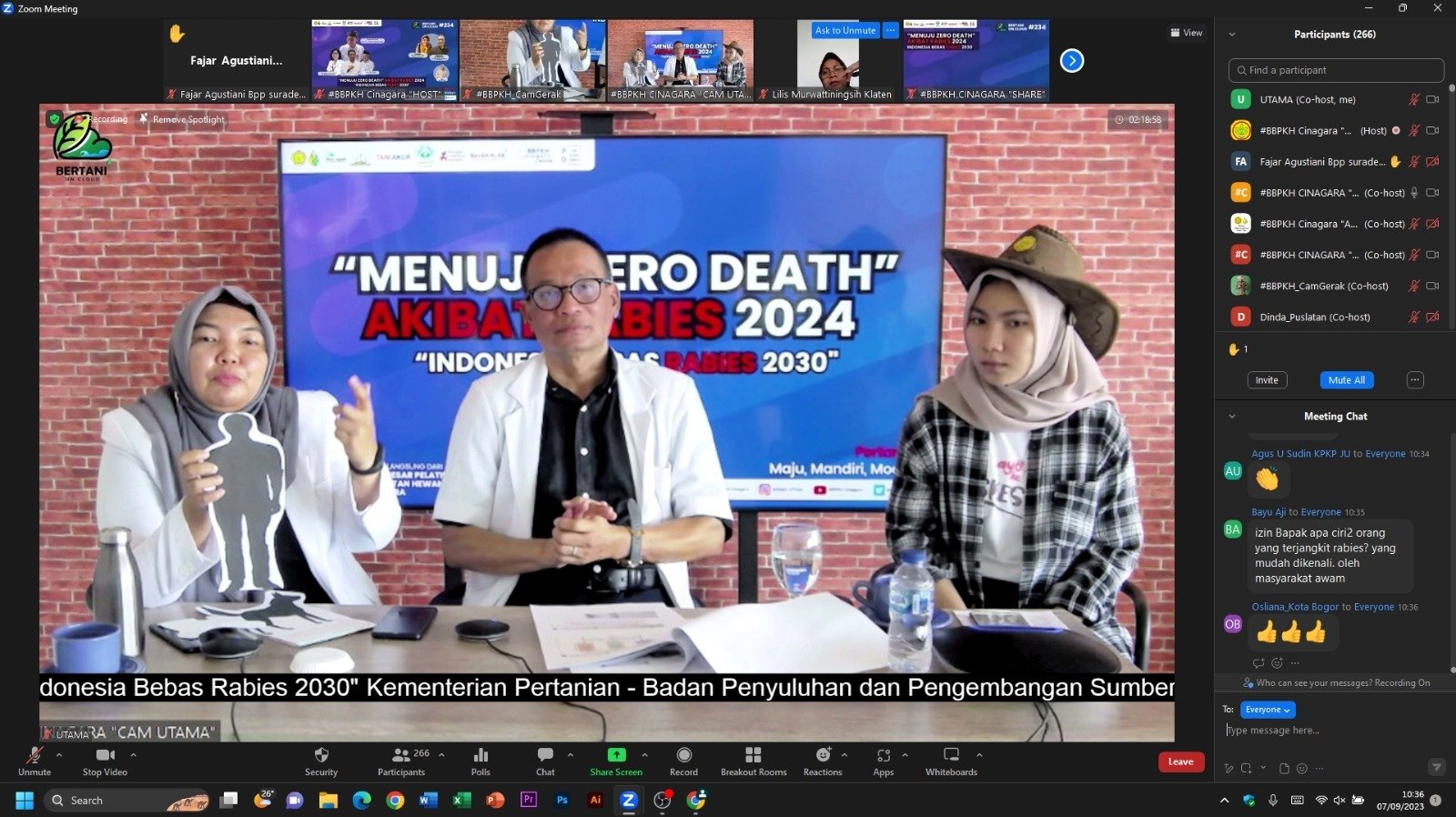This screenshot has width=1456, height=817.
Task: Click the next arrow in the video strip
Action: pos(1072,61)
